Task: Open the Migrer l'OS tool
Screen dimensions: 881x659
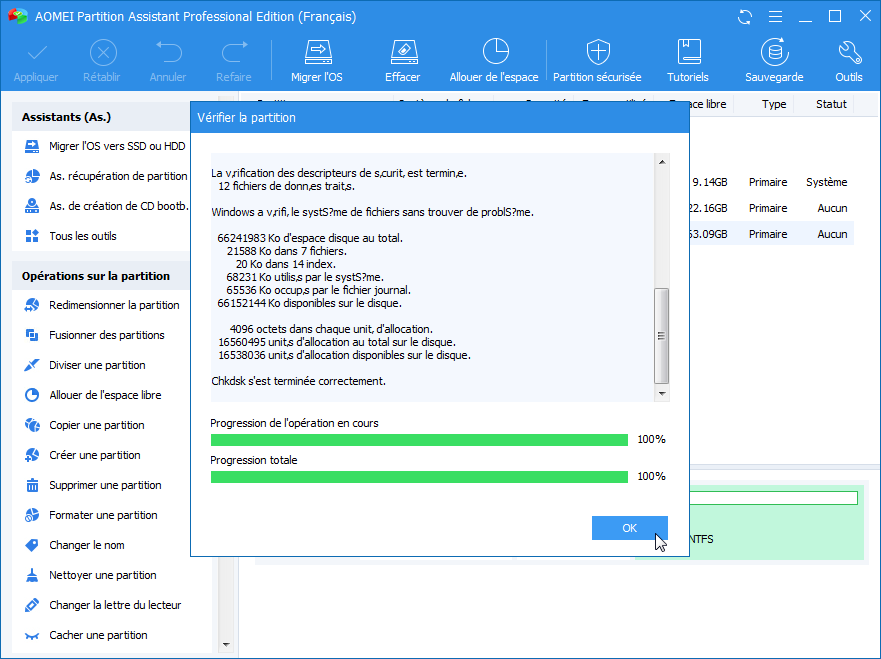Action: (x=317, y=61)
